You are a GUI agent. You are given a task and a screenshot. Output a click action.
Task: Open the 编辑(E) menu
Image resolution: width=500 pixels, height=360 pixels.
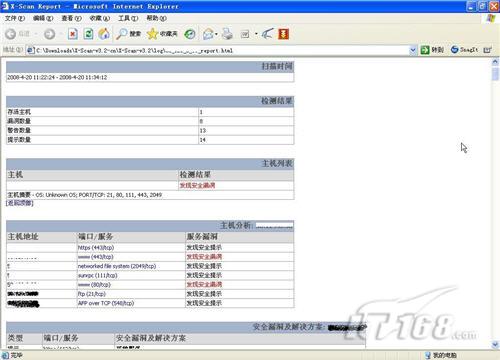[x=43, y=18]
